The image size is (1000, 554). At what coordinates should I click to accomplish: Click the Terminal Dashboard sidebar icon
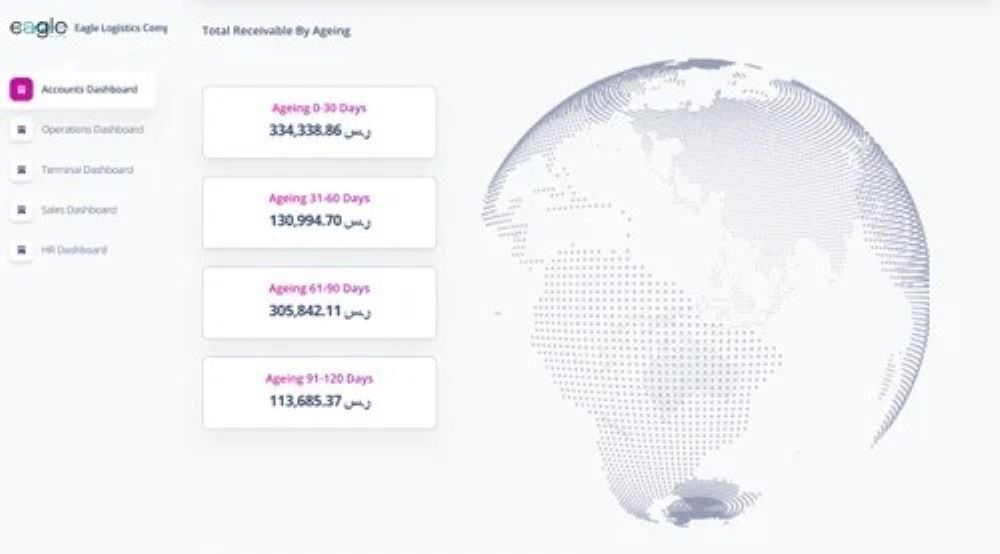[x=21, y=170]
